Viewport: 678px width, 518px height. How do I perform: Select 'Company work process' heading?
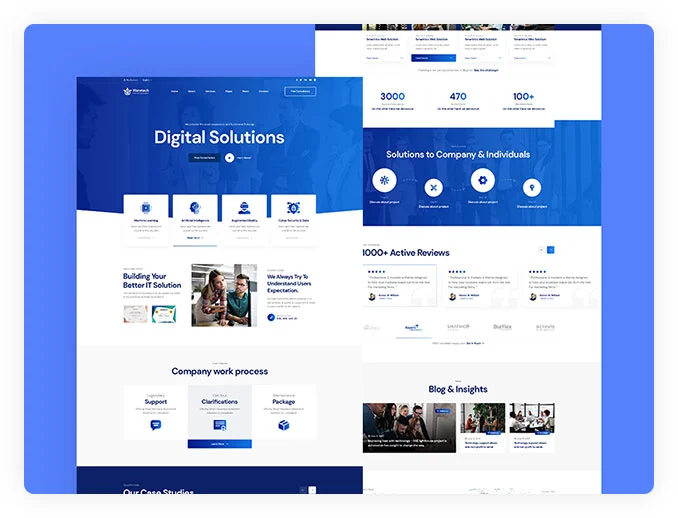click(x=220, y=371)
